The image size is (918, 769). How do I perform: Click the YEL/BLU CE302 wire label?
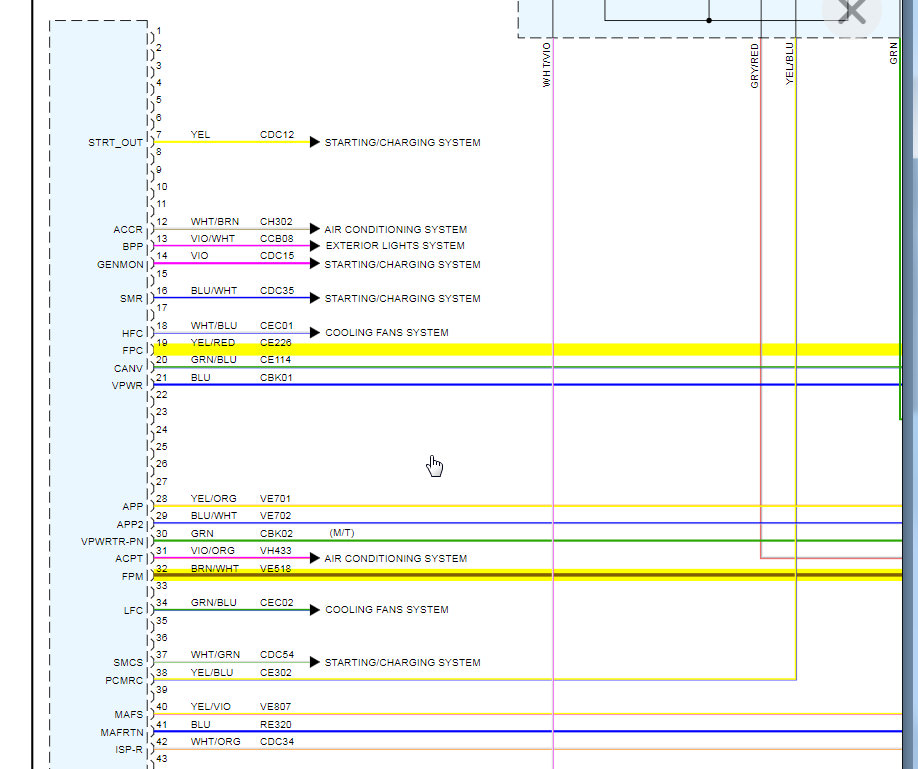(241, 672)
